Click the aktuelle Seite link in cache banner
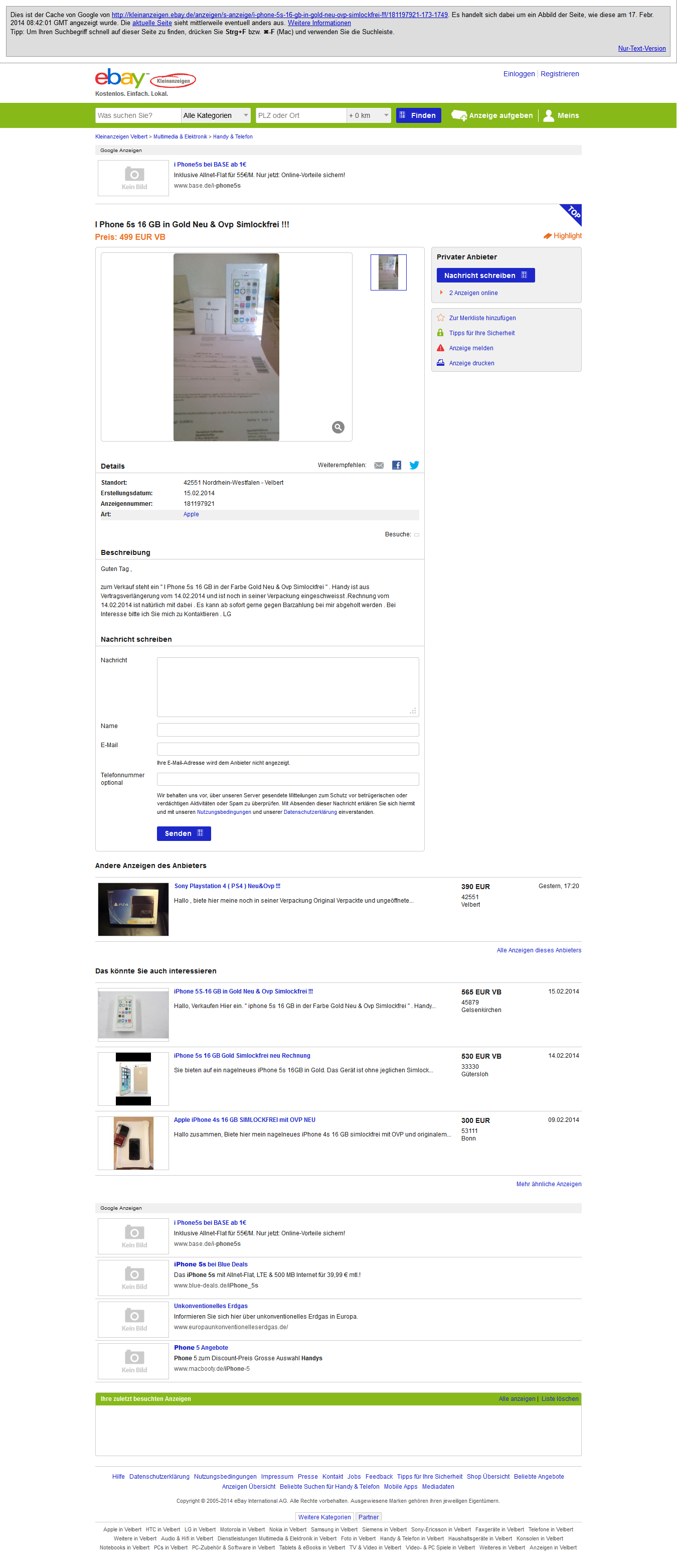The height and width of the screenshot is (1568, 677). [x=152, y=23]
